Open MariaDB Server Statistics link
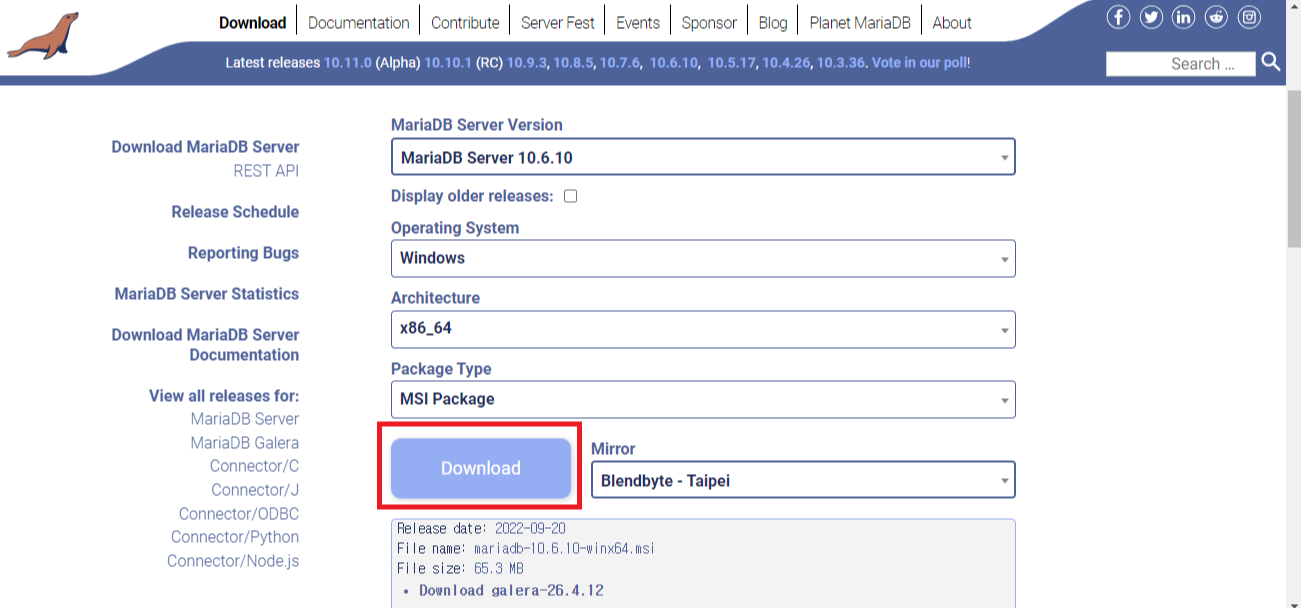Image resolution: width=1301 pixels, height=608 pixels. tap(207, 294)
